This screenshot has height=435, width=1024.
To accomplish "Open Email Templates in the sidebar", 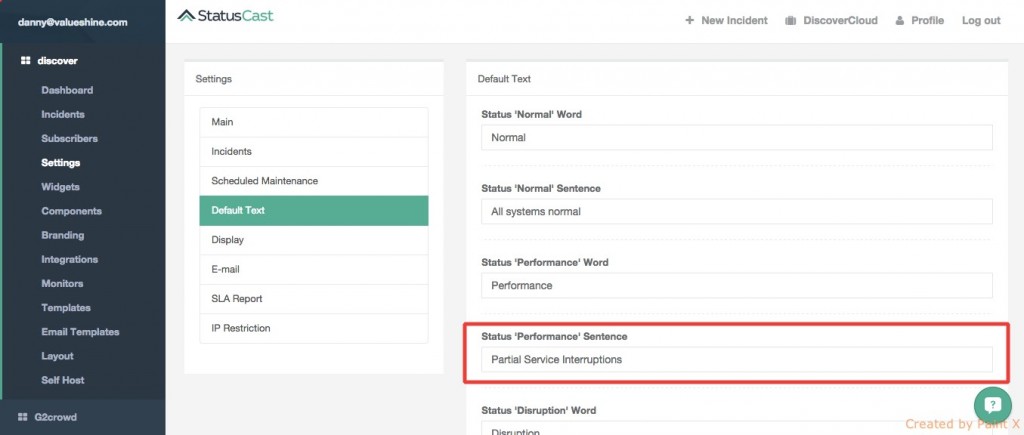I will (x=80, y=332).
